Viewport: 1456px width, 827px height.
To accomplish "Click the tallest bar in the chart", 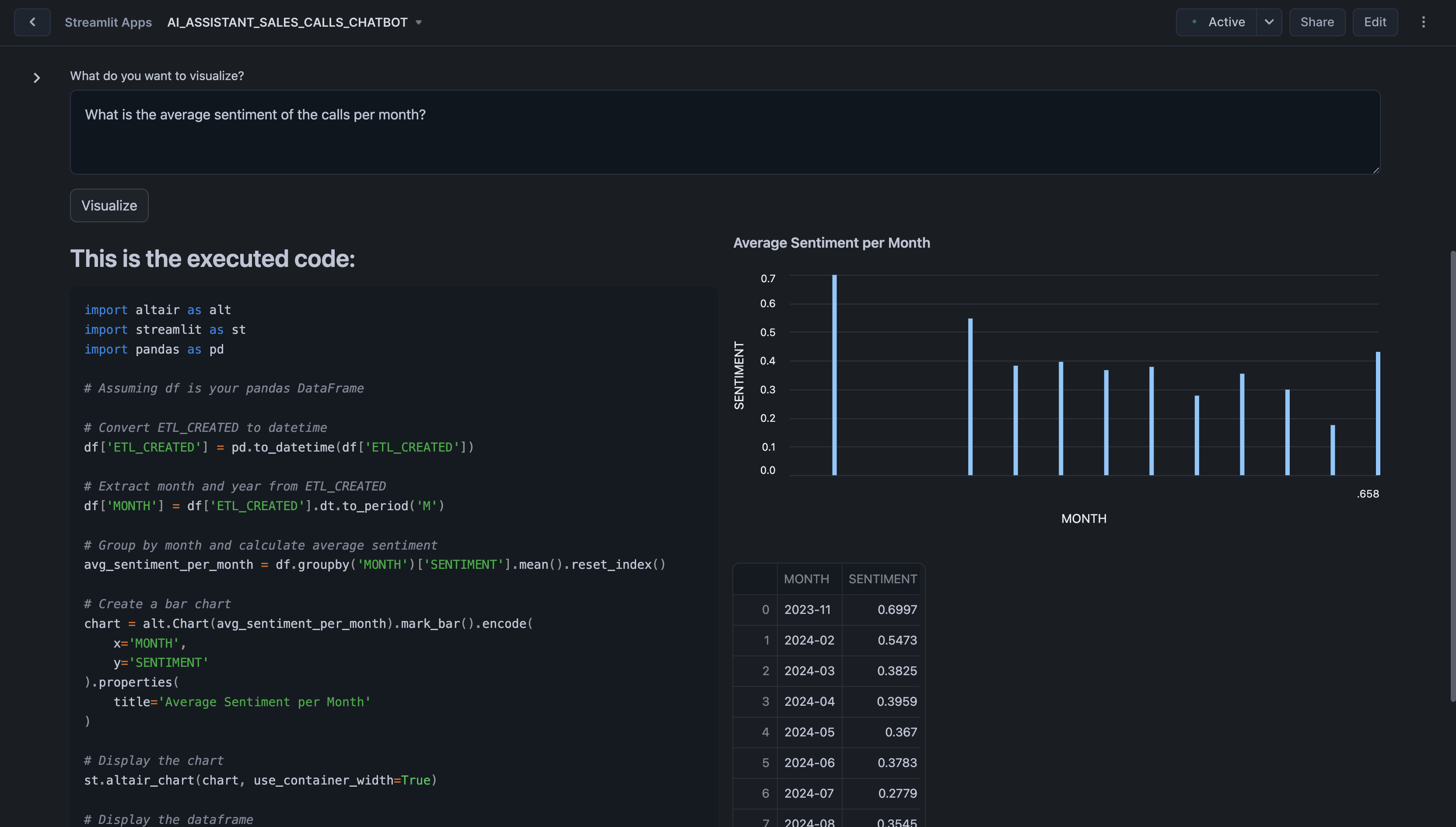I will coord(834,375).
